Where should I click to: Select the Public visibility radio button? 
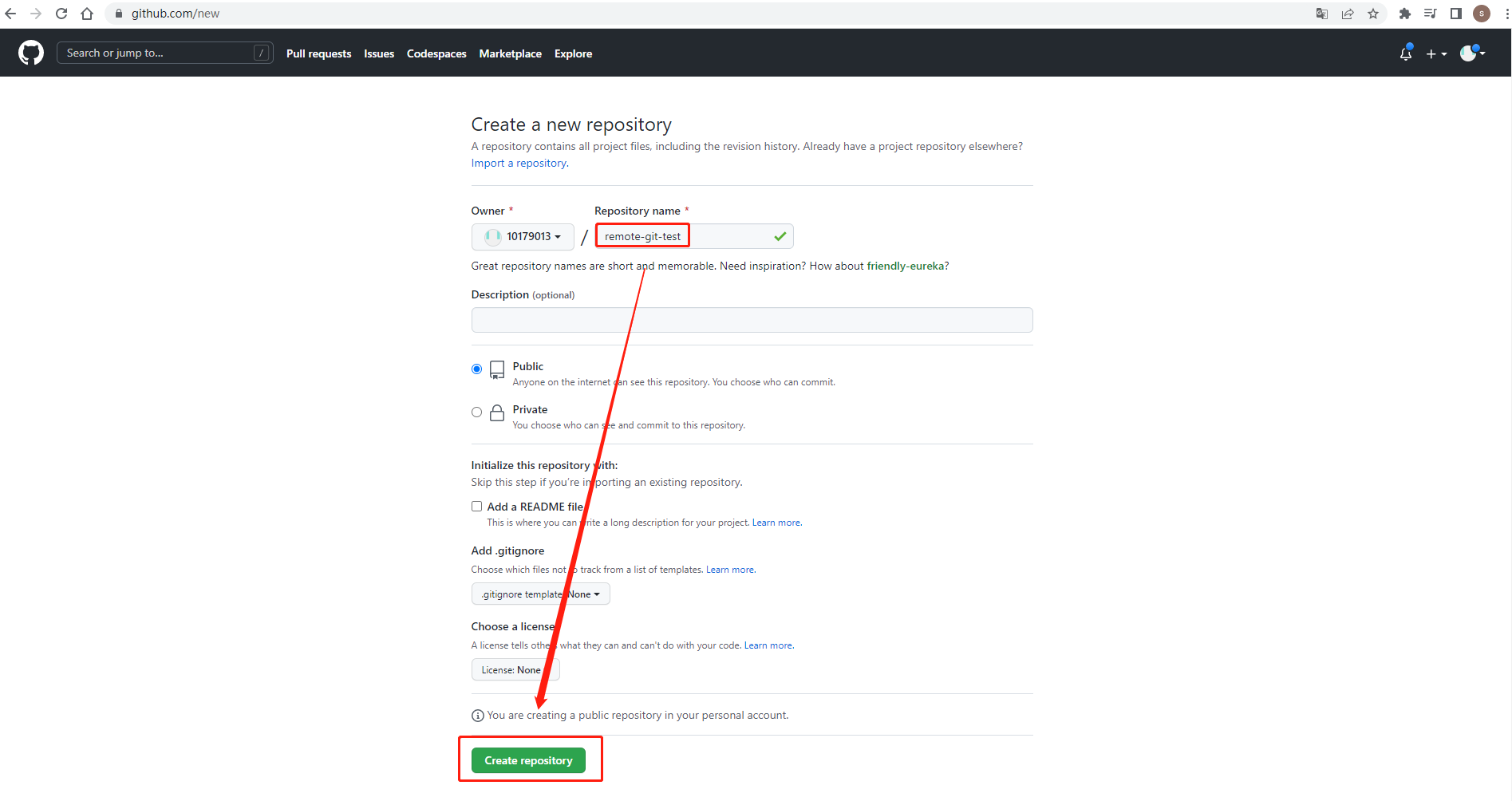(476, 369)
